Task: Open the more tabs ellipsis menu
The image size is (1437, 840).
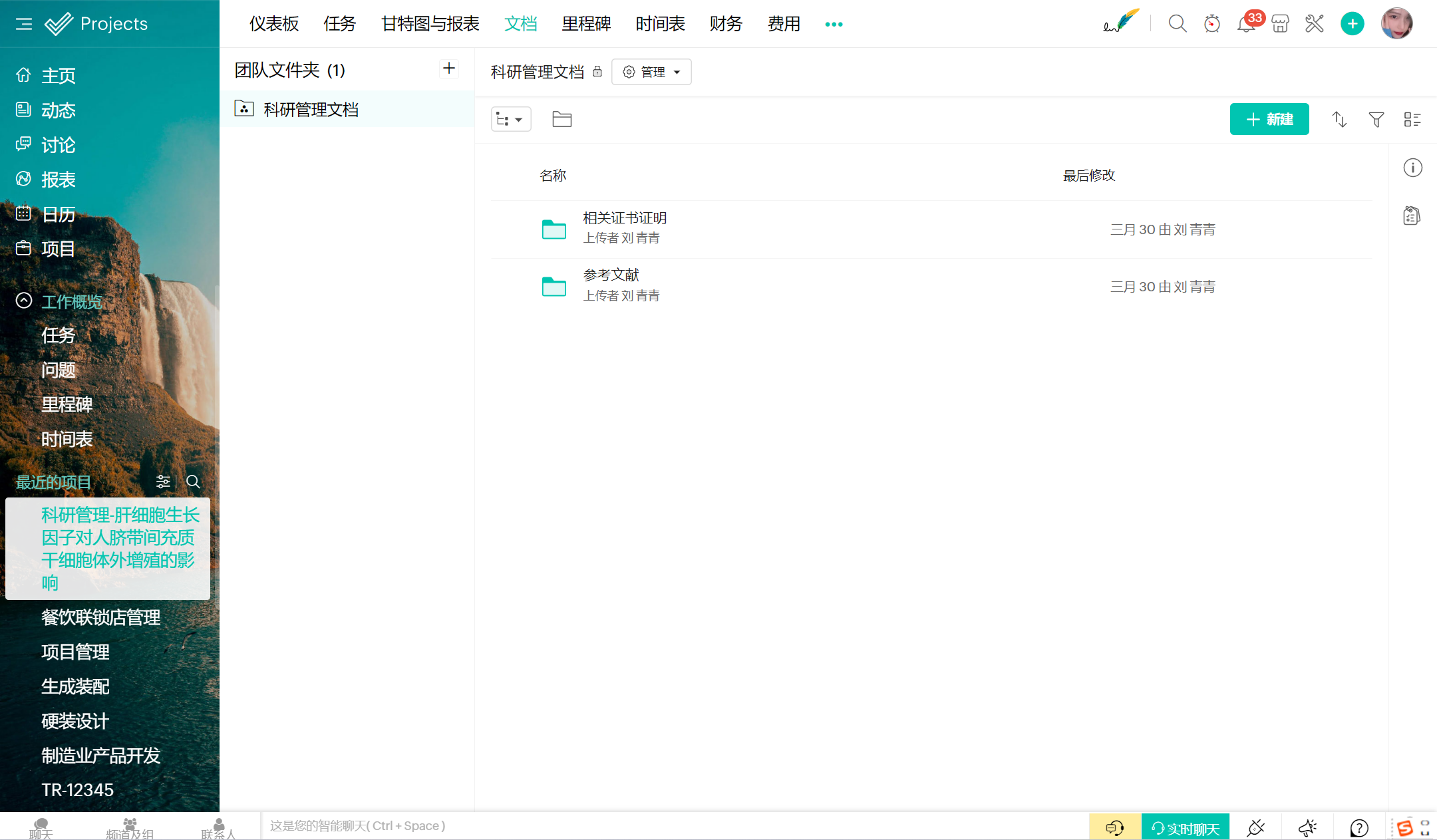Action: 834,24
